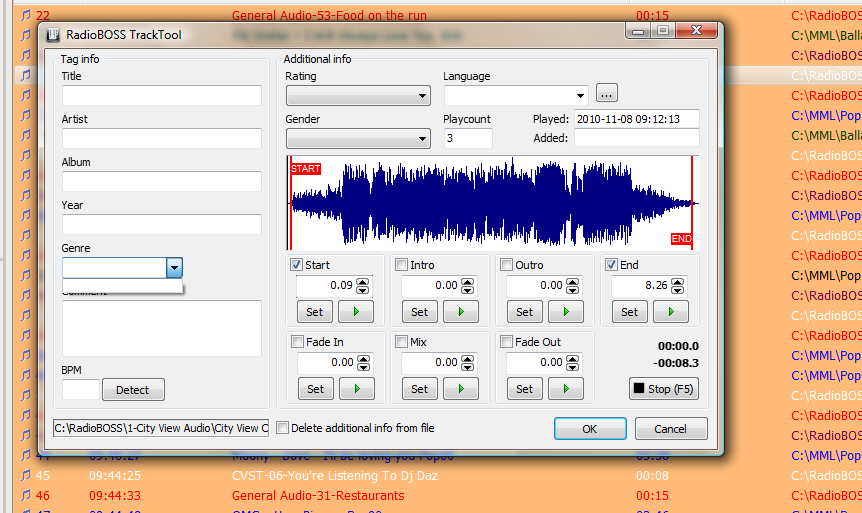Viewport: 862px width, 513px height.
Task: Decrease the End time value by one step
Action: (x=677, y=290)
